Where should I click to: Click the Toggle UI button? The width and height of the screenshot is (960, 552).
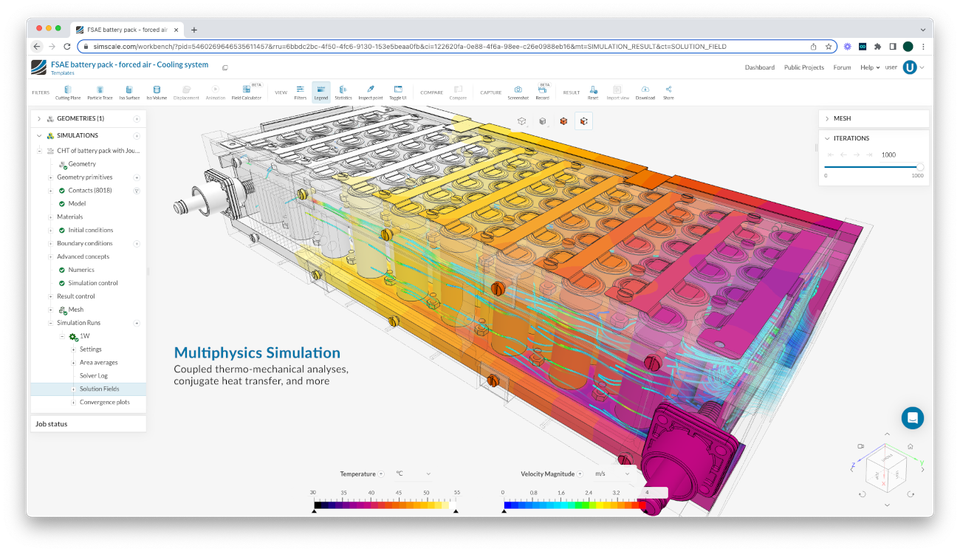(x=397, y=92)
